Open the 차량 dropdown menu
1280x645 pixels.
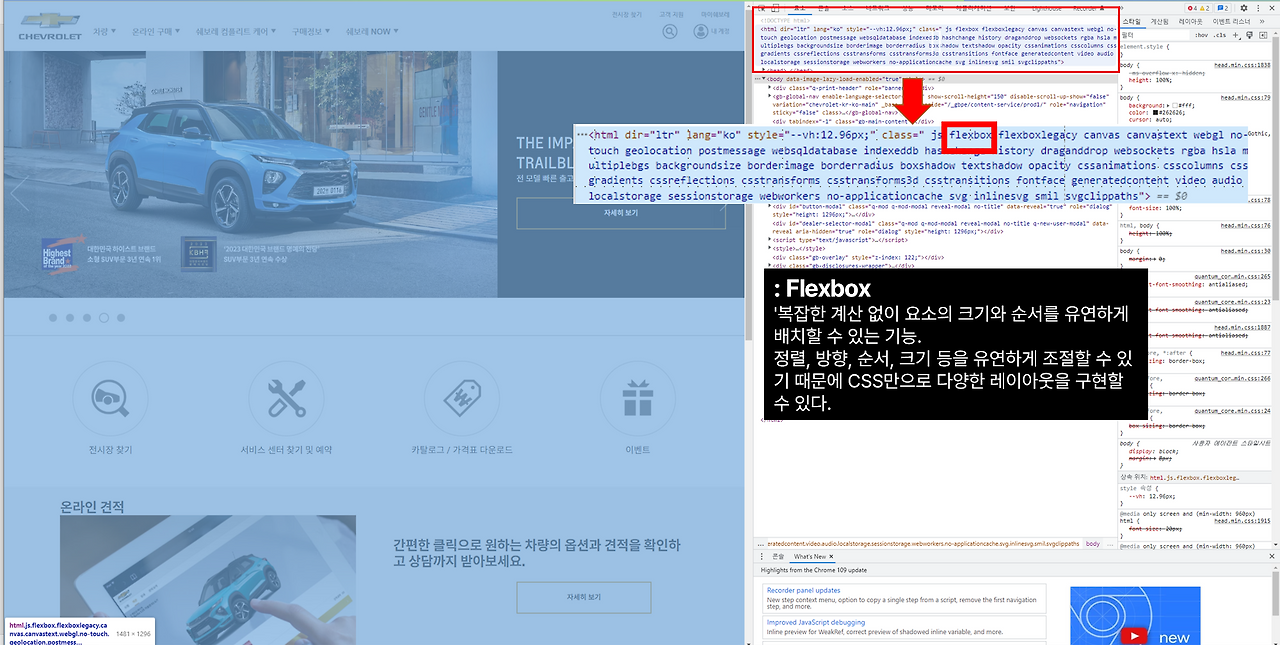pyautogui.click(x=104, y=31)
